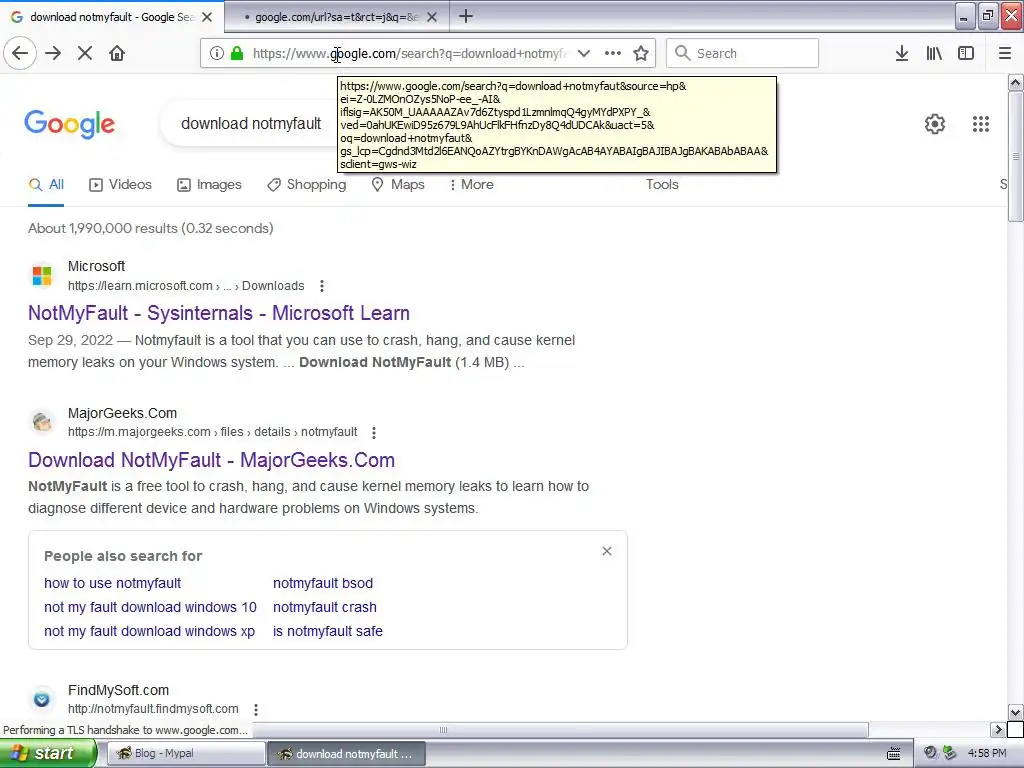The image size is (1024, 768).
Task: Open the browser home page
Action: (117, 53)
